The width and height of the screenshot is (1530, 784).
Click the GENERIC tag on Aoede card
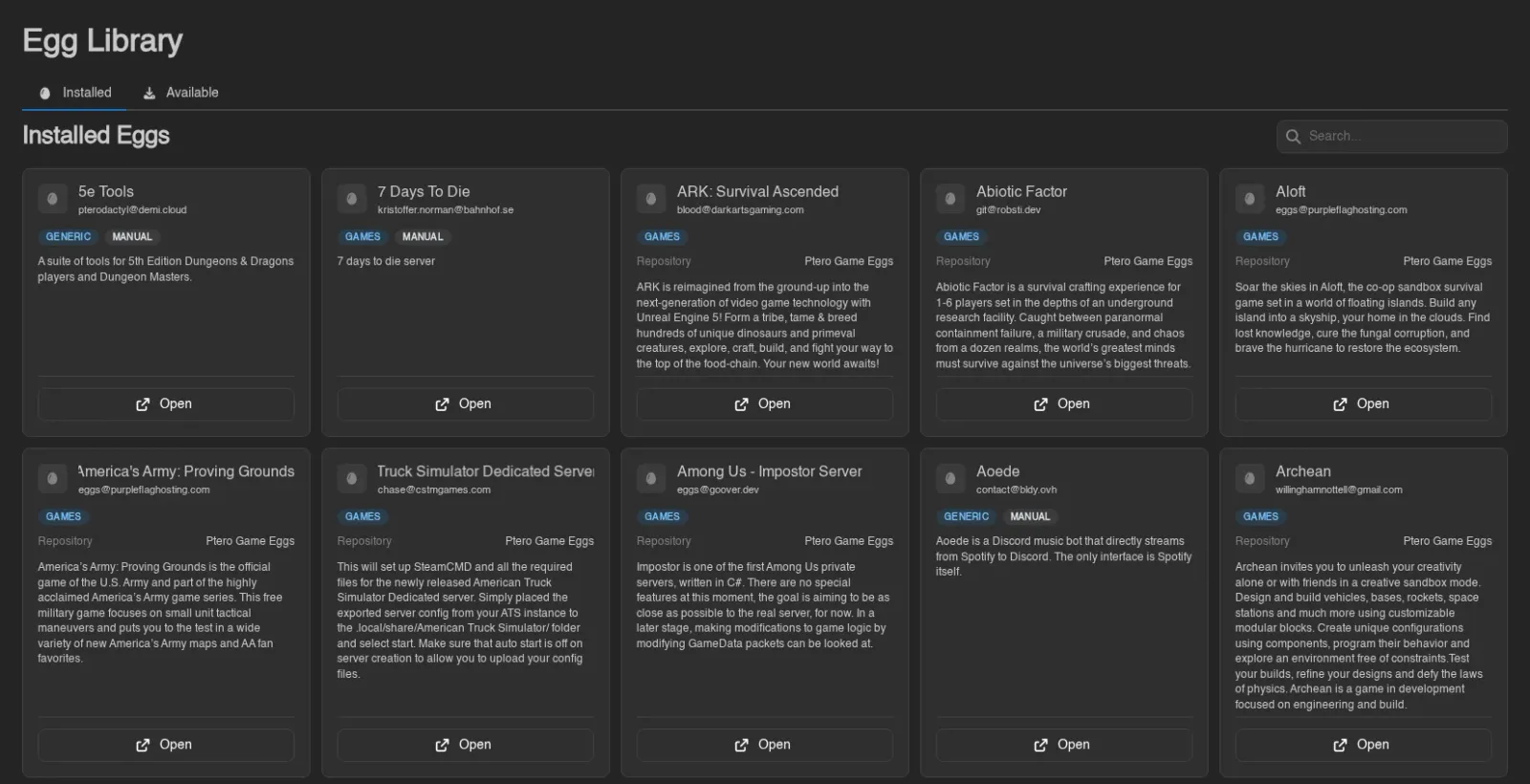point(966,516)
